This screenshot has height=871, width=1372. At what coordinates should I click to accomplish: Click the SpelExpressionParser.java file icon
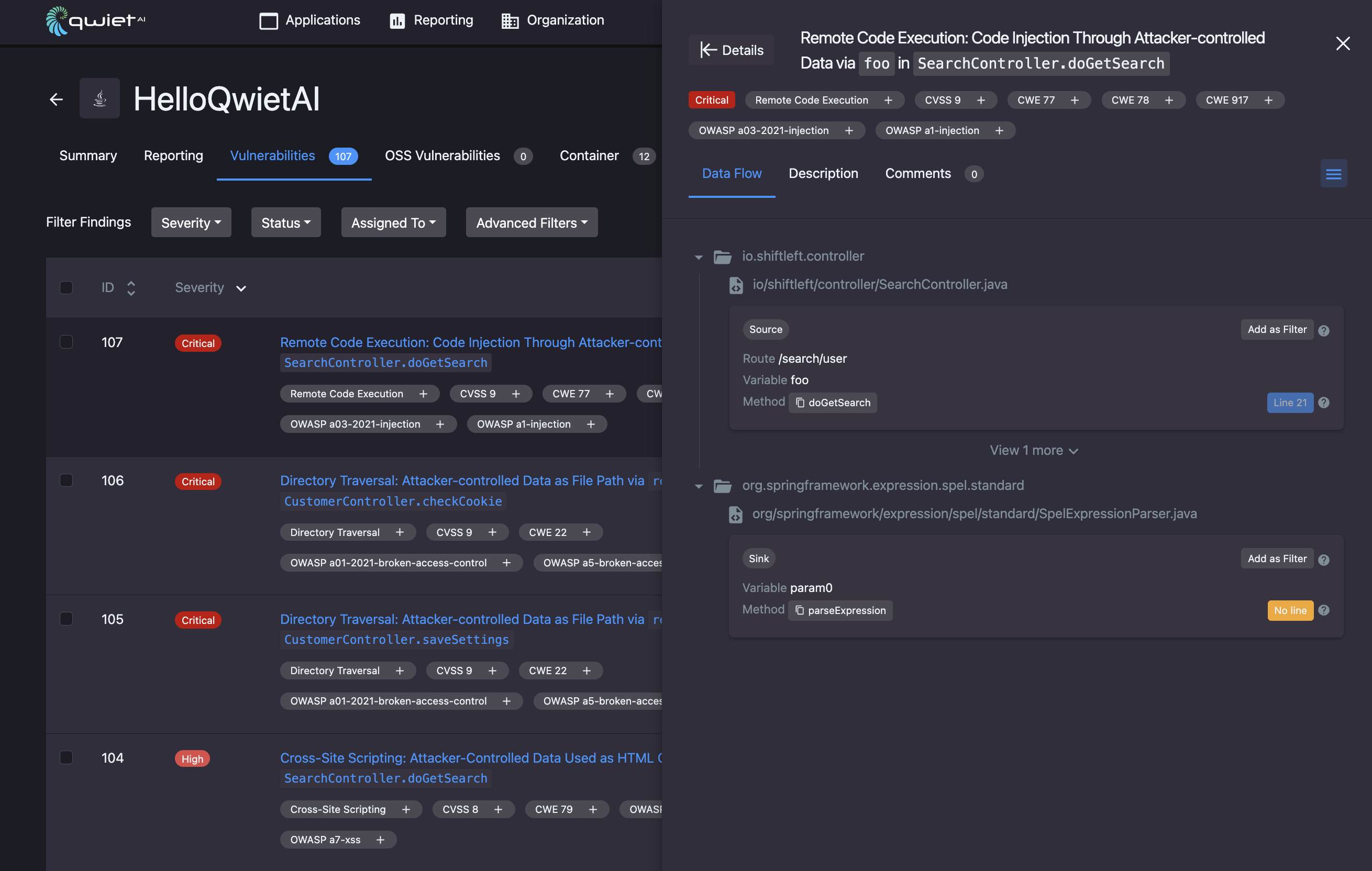[x=736, y=513]
